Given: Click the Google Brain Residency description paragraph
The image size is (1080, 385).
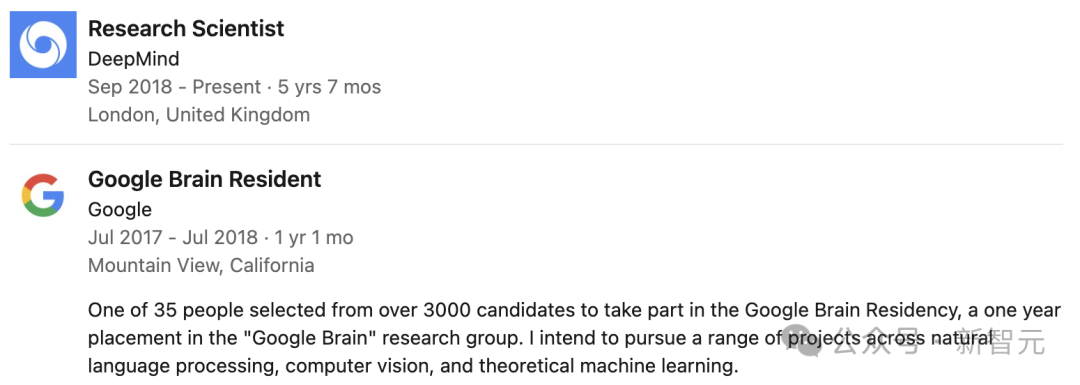Looking at the screenshot, I should [x=574, y=338].
